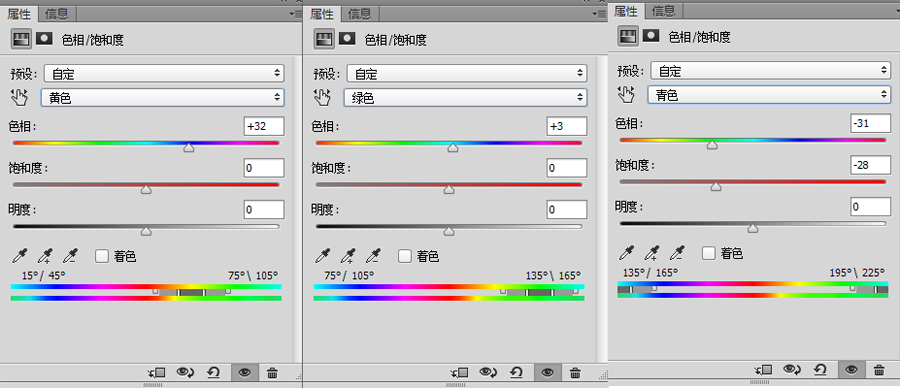
Task: Select Add to Sample eyedropper in Cyan panel
Action: click(x=652, y=253)
